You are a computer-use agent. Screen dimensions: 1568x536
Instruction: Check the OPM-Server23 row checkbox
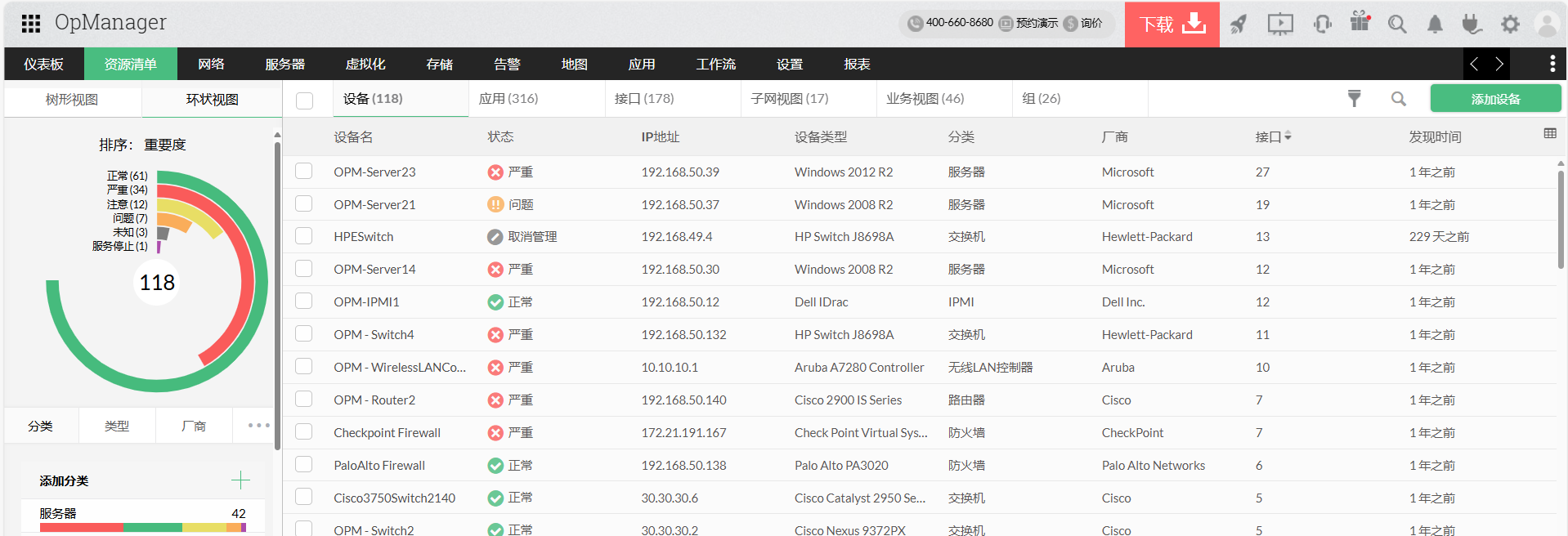pos(304,171)
